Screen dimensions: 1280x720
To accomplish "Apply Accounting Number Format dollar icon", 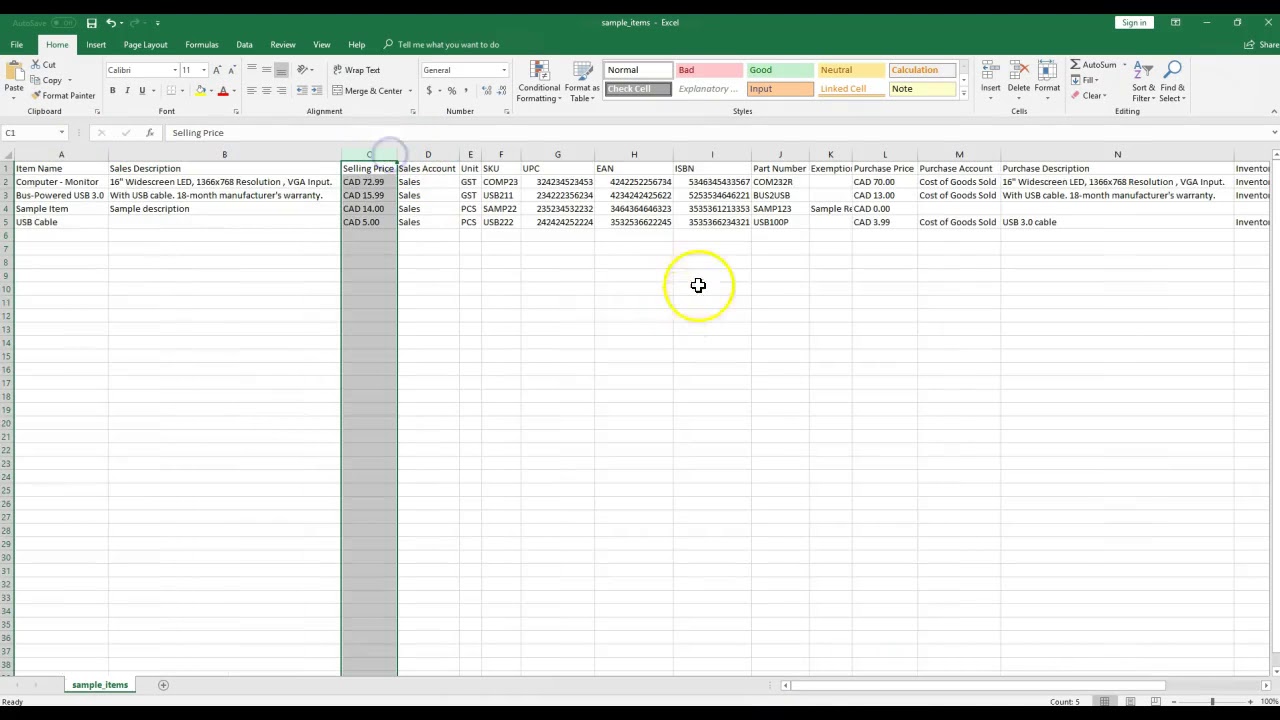I will (x=429, y=91).
